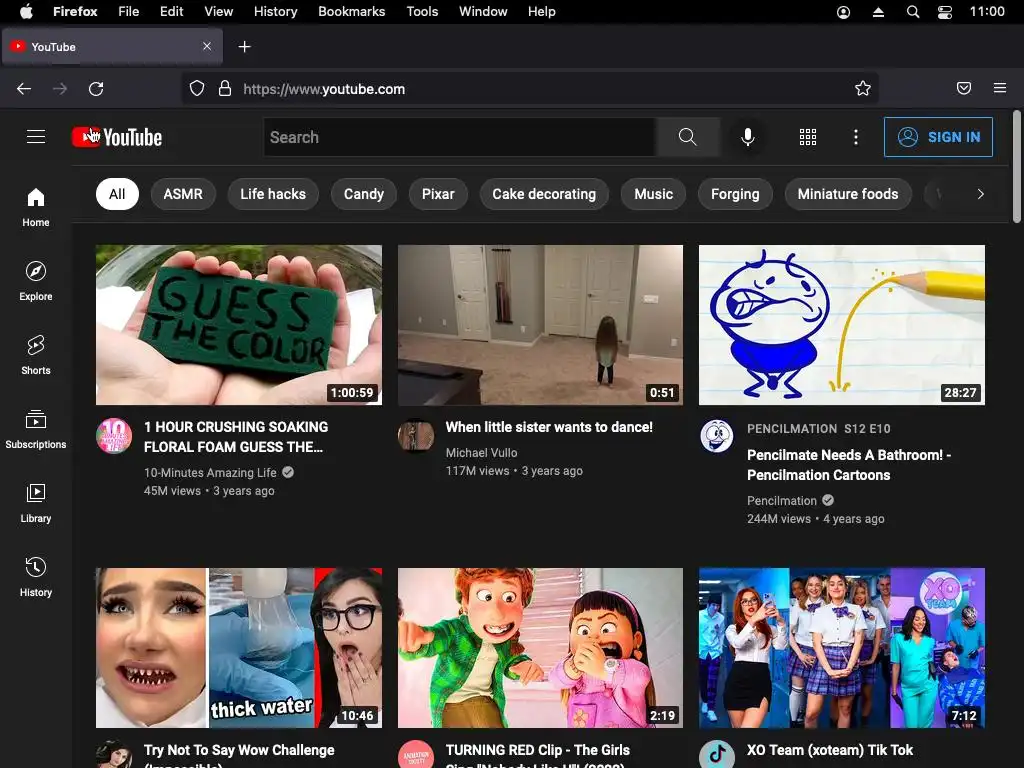Open the Michael Vullo channel name link
1024x768 pixels.
(481, 453)
